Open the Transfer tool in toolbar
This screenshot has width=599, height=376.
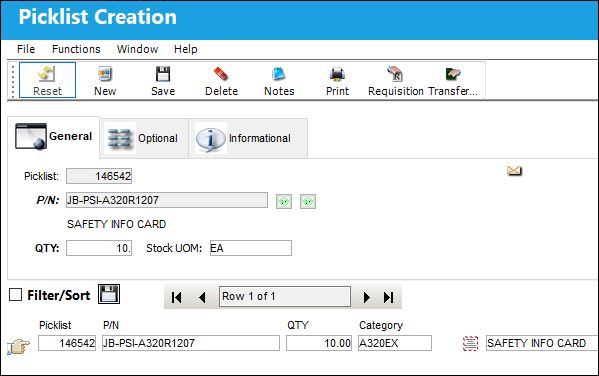click(x=453, y=80)
